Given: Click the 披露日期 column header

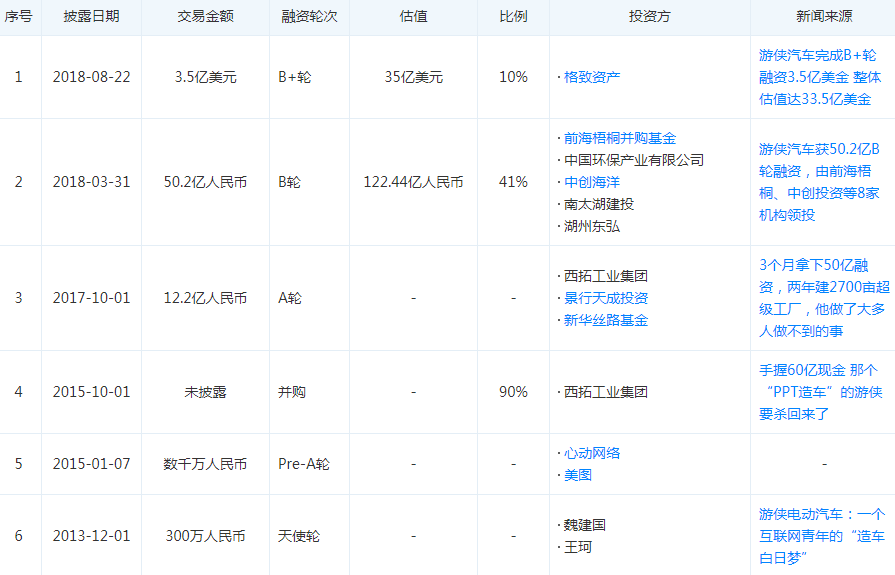Looking at the screenshot, I should coord(91,17).
